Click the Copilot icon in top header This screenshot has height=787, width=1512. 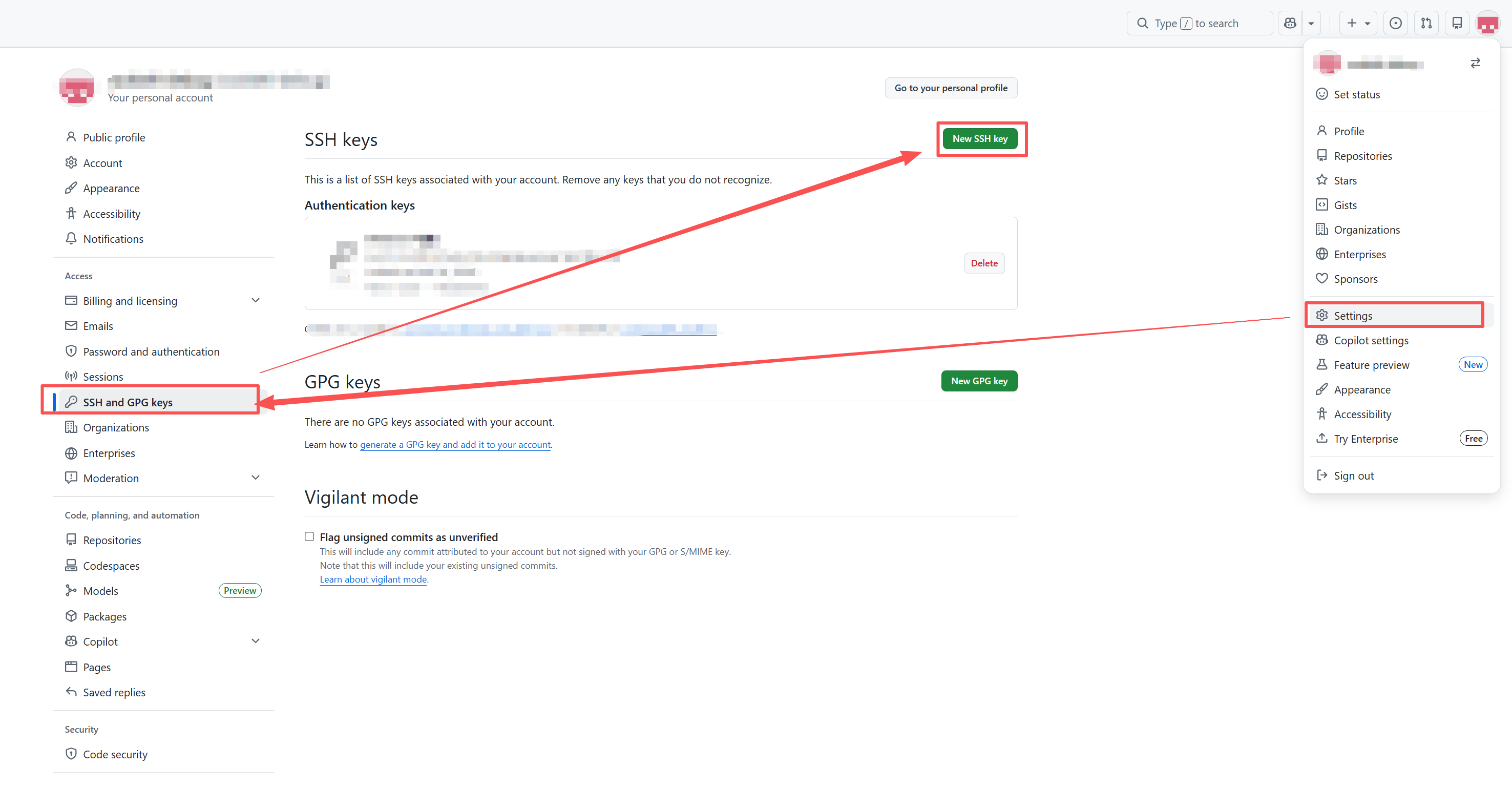pos(1290,24)
